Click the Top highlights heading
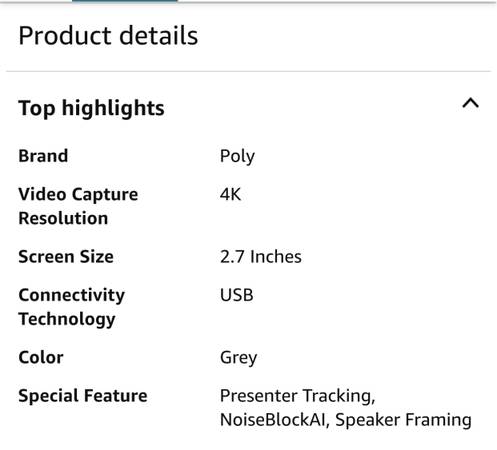The width and height of the screenshot is (497, 450). pos(91,109)
